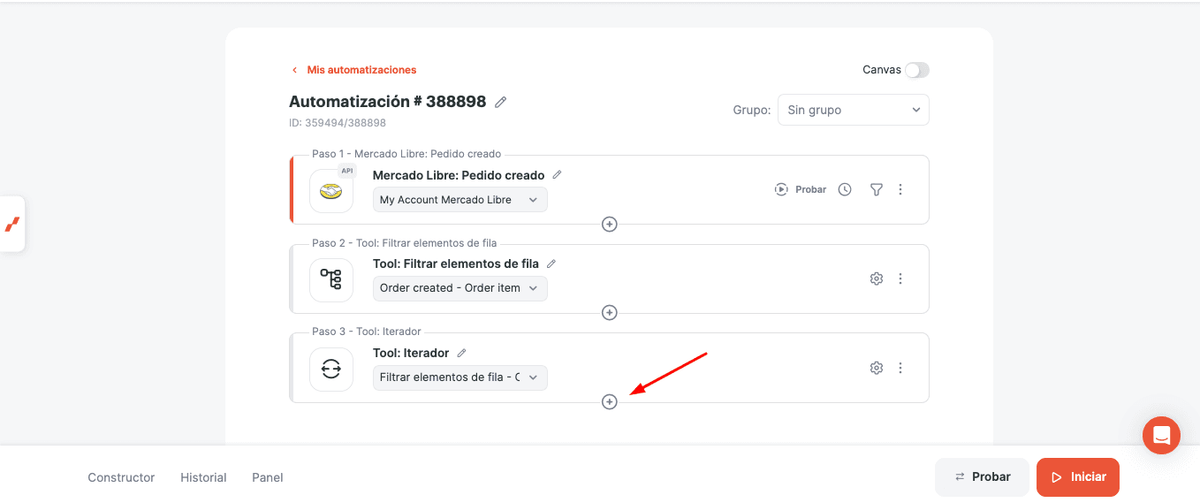This screenshot has width=1200, height=504.
Task: Click the Automatización # 388898 heading
Action: click(388, 102)
